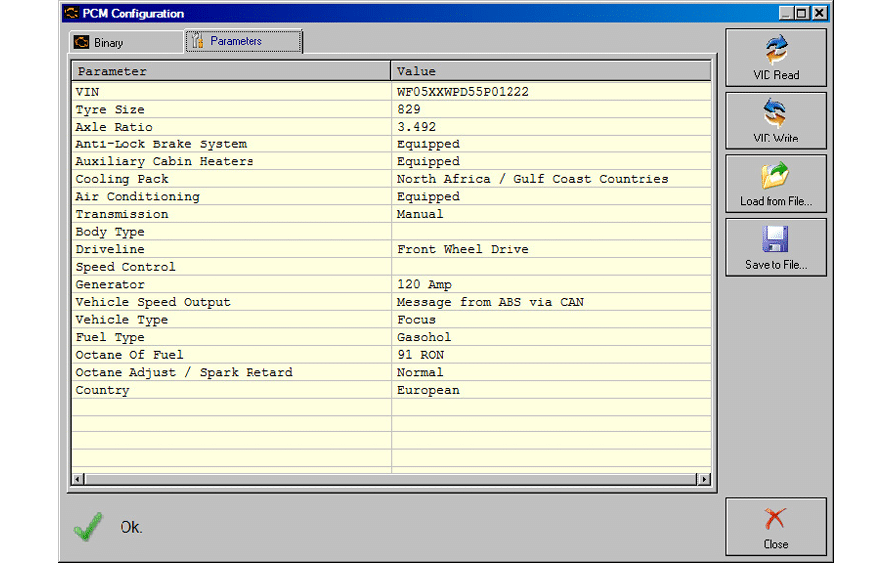Open the Load from File folder icon

(776, 176)
